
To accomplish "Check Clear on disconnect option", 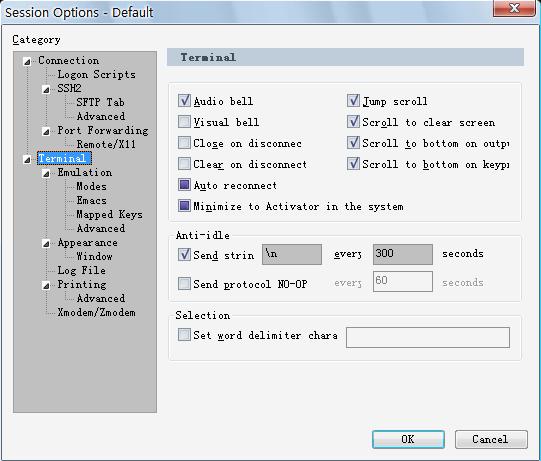I will (184, 164).
